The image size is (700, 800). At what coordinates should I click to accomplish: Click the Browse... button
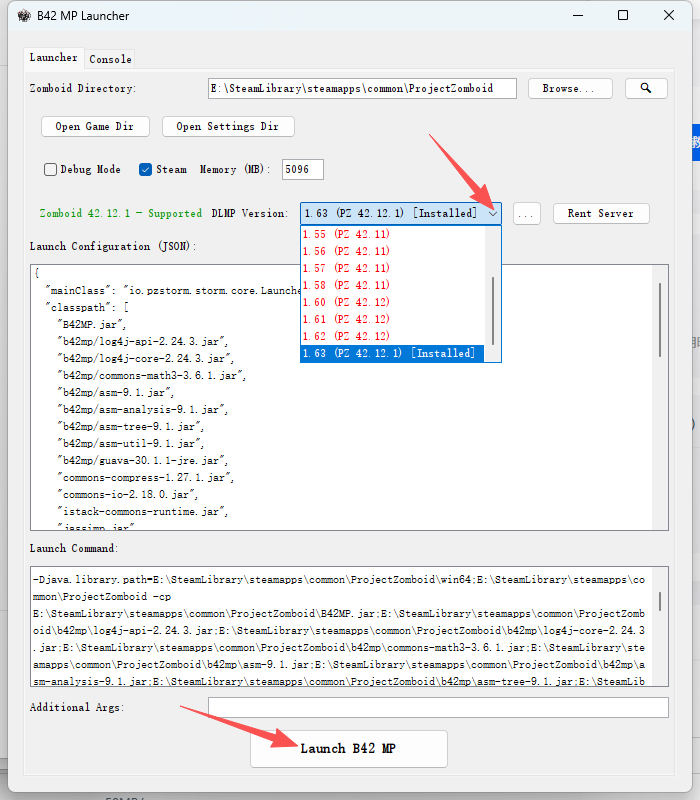click(x=569, y=88)
